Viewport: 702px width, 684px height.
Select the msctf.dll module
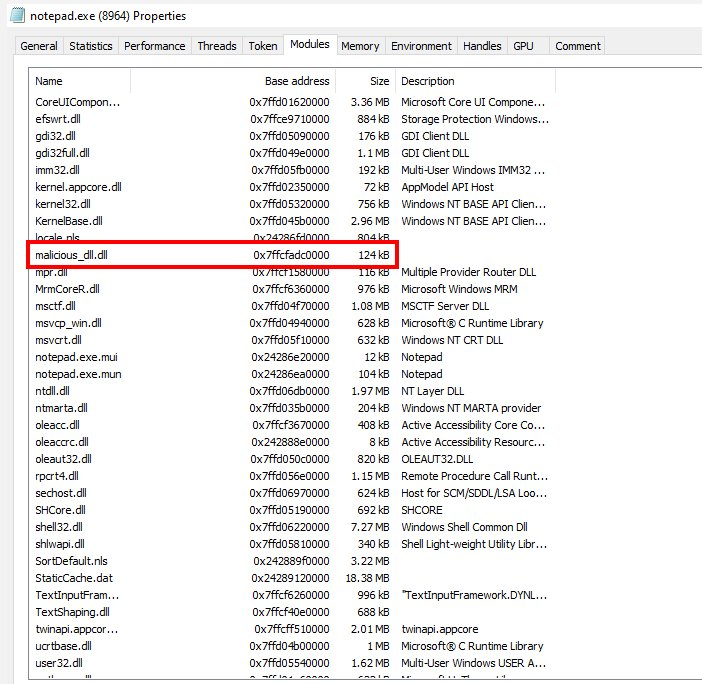click(x=291, y=306)
